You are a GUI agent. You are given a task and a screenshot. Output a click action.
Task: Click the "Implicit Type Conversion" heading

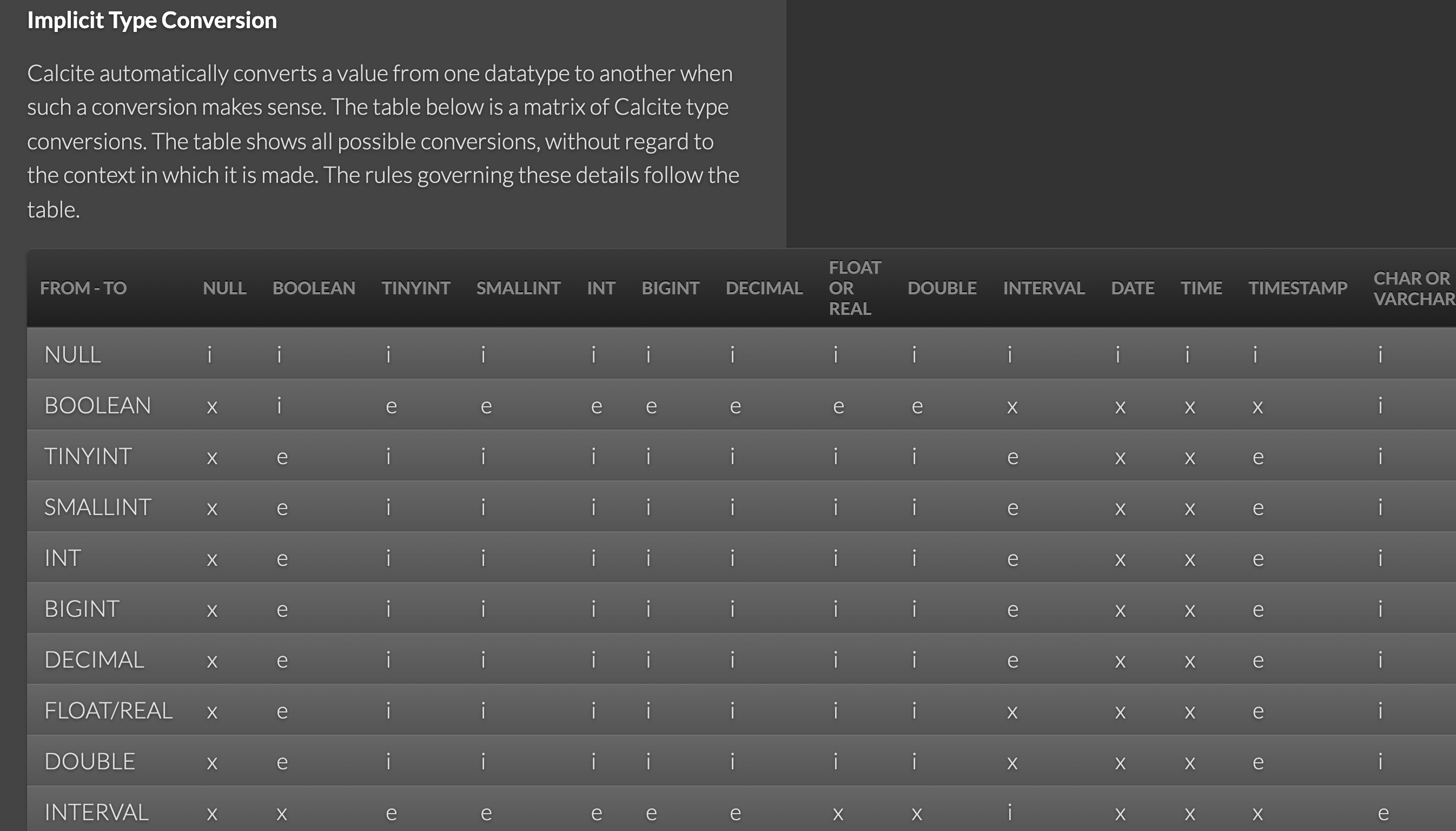tap(152, 21)
